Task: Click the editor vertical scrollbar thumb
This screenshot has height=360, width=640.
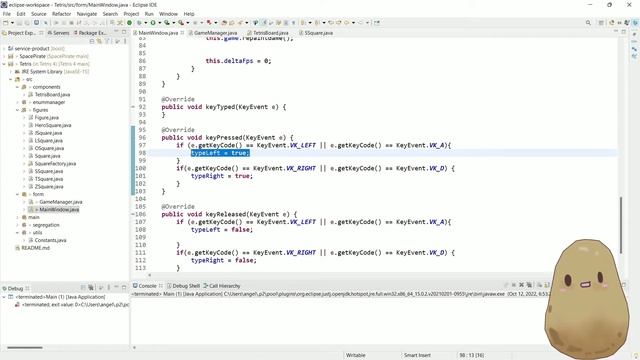Action: point(621,224)
